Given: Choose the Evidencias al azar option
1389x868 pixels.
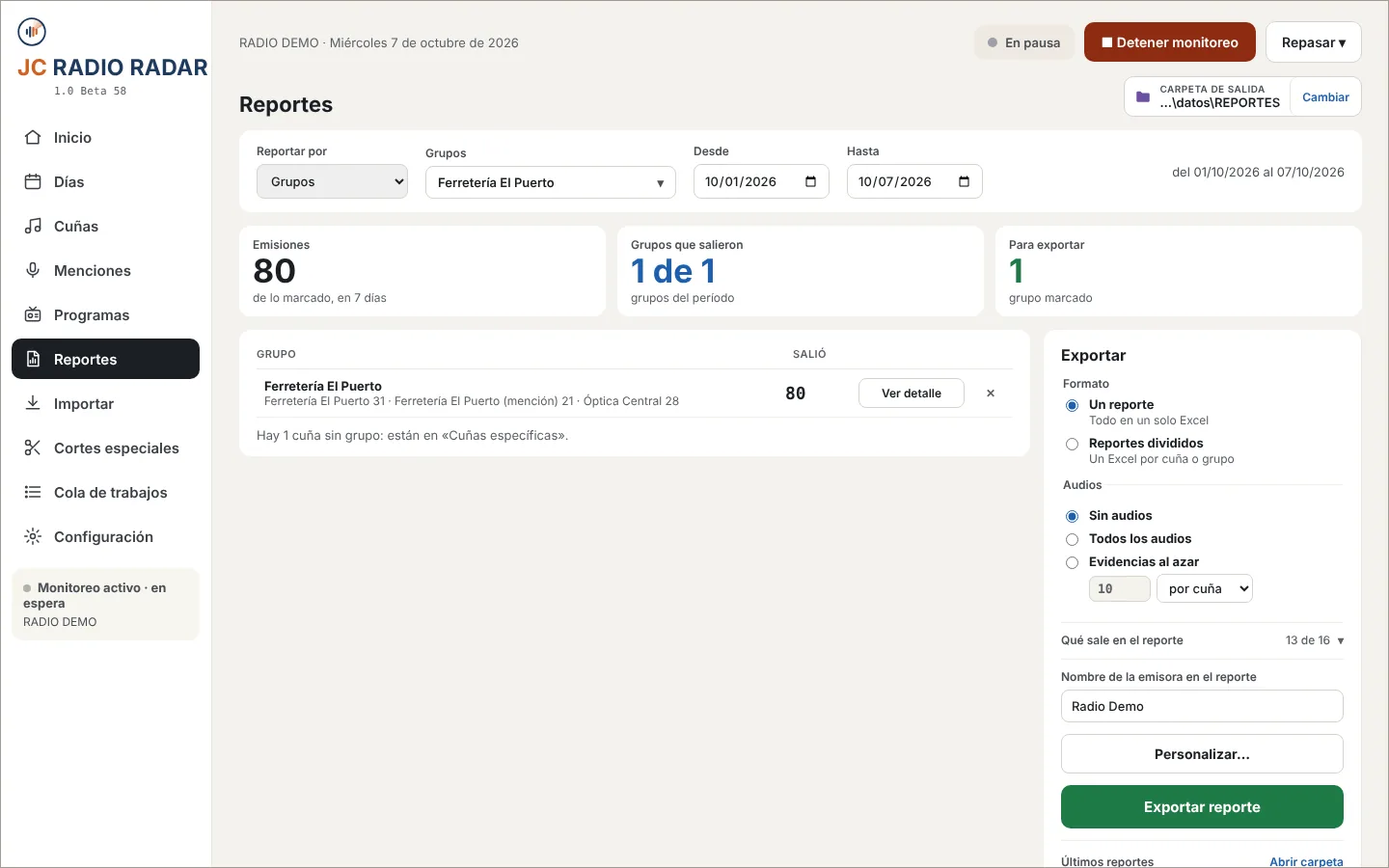Looking at the screenshot, I should coord(1072,563).
